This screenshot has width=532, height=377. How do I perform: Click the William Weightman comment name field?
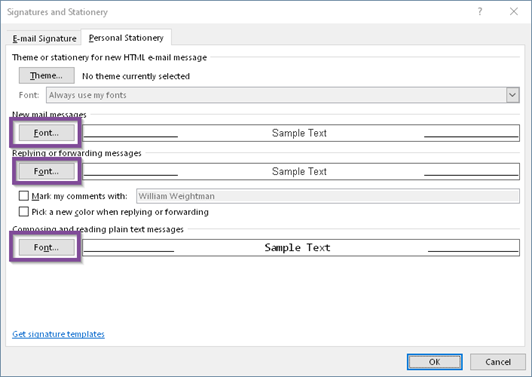328,196
